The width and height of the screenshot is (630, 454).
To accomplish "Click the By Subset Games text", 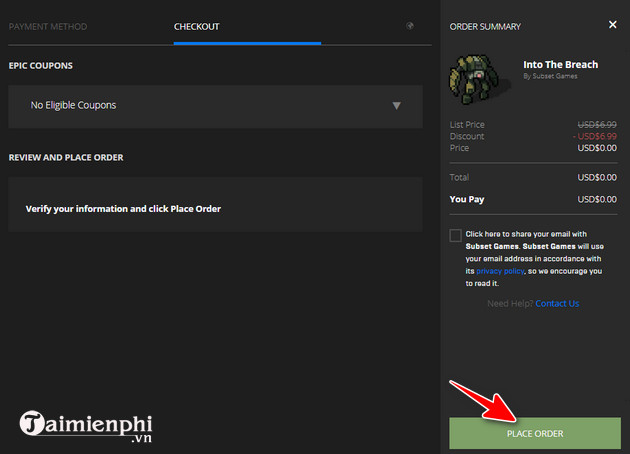I will (x=550, y=76).
